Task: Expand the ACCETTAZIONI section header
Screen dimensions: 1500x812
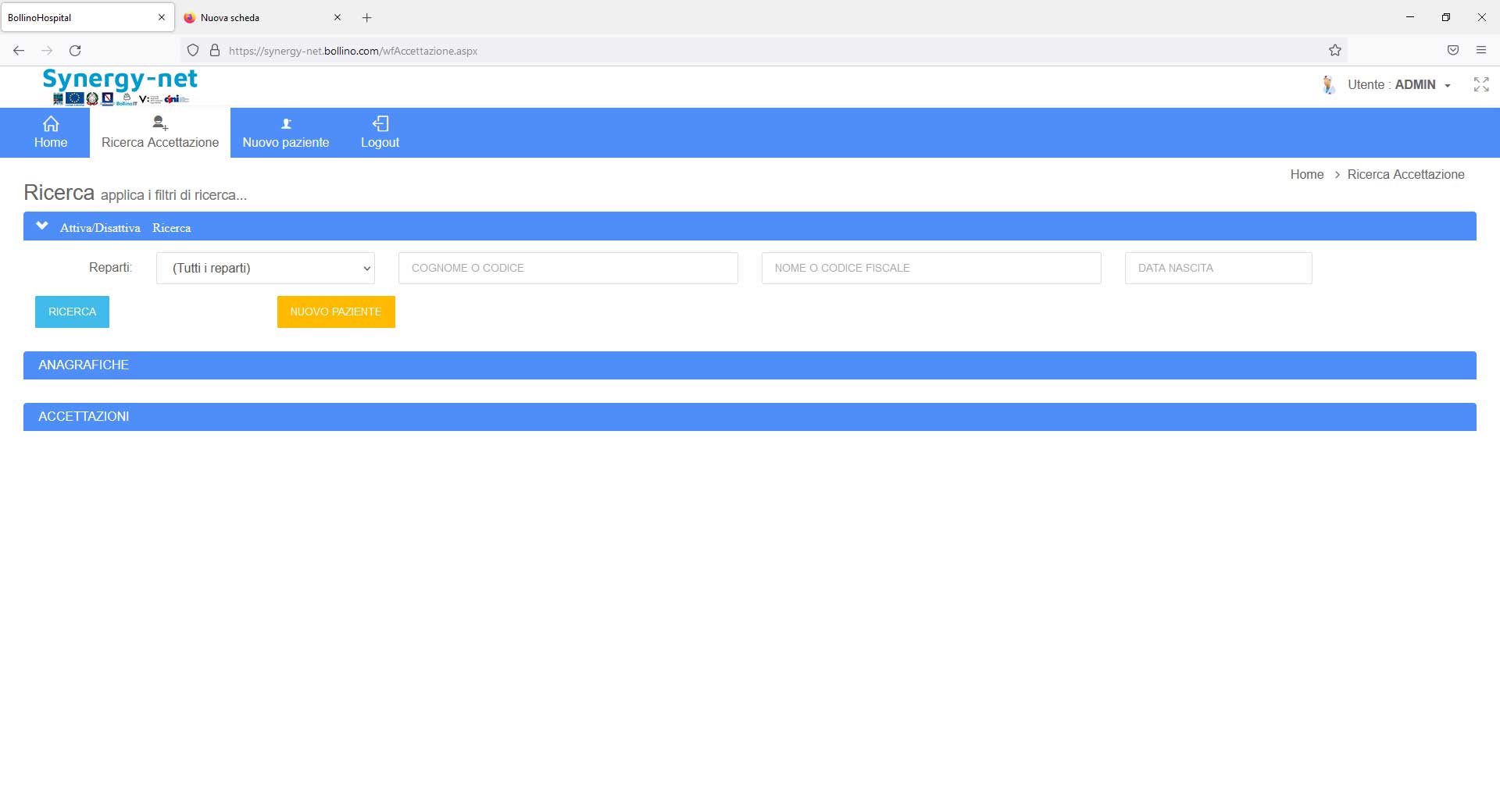Action: (x=750, y=417)
